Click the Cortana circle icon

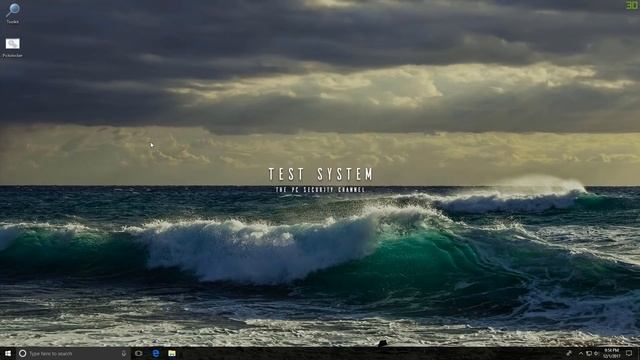coord(22,353)
